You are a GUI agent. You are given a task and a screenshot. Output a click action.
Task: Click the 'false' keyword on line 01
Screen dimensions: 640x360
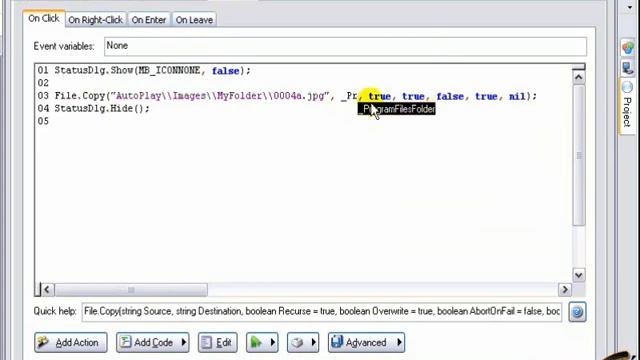225,71
